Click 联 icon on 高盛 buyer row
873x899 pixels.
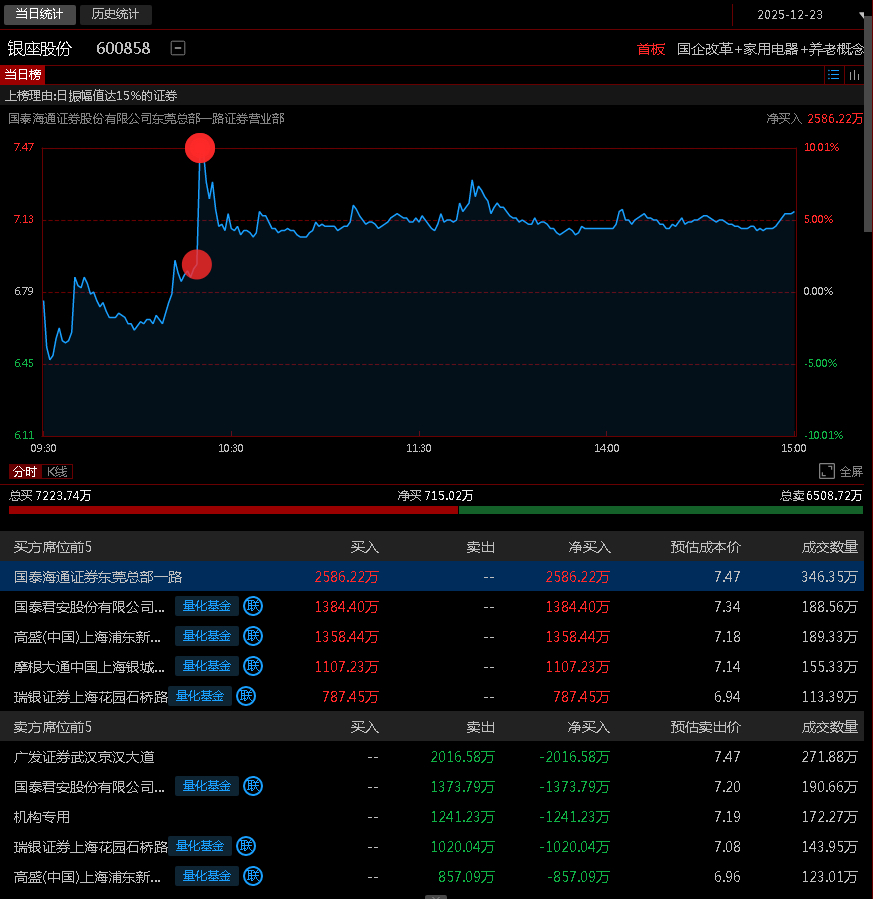(x=253, y=636)
